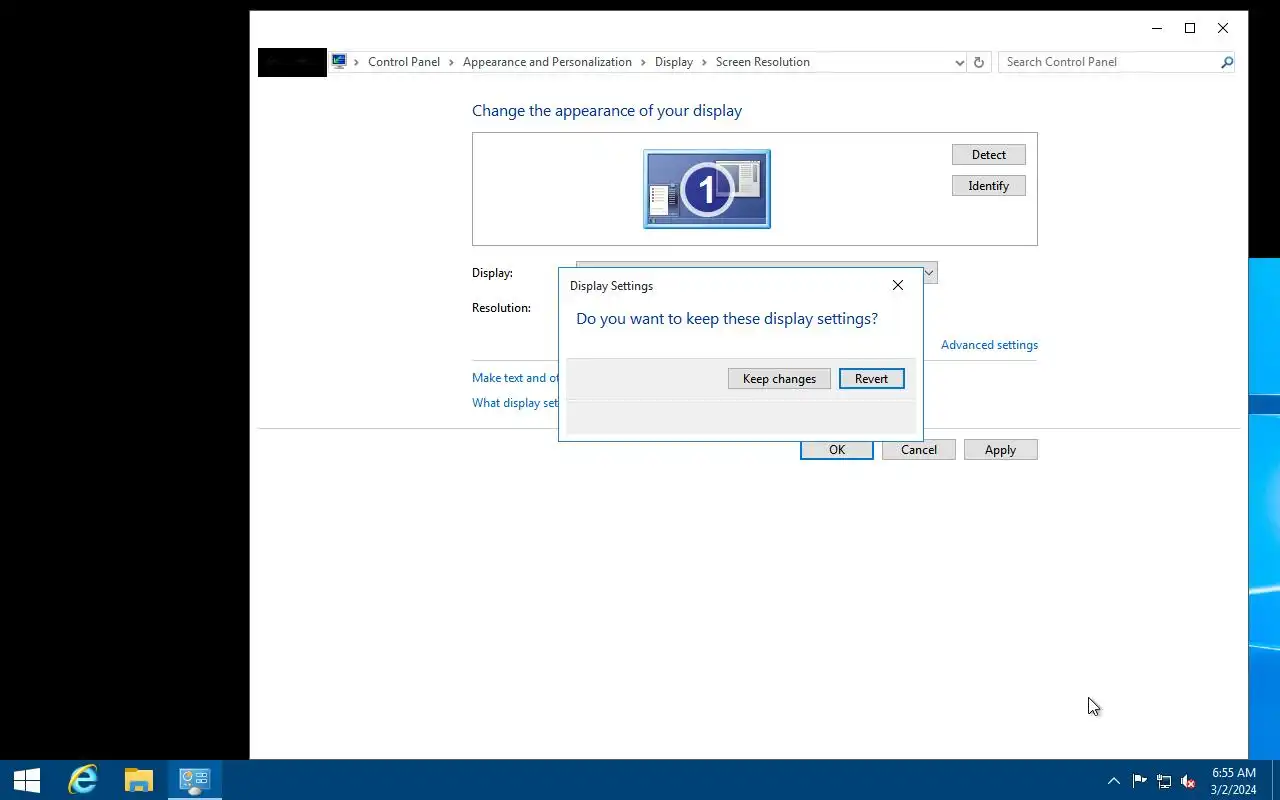The width and height of the screenshot is (1280, 800).
Task: Minimize the Screen Resolution window
Action: pyautogui.click(x=1157, y=28)
